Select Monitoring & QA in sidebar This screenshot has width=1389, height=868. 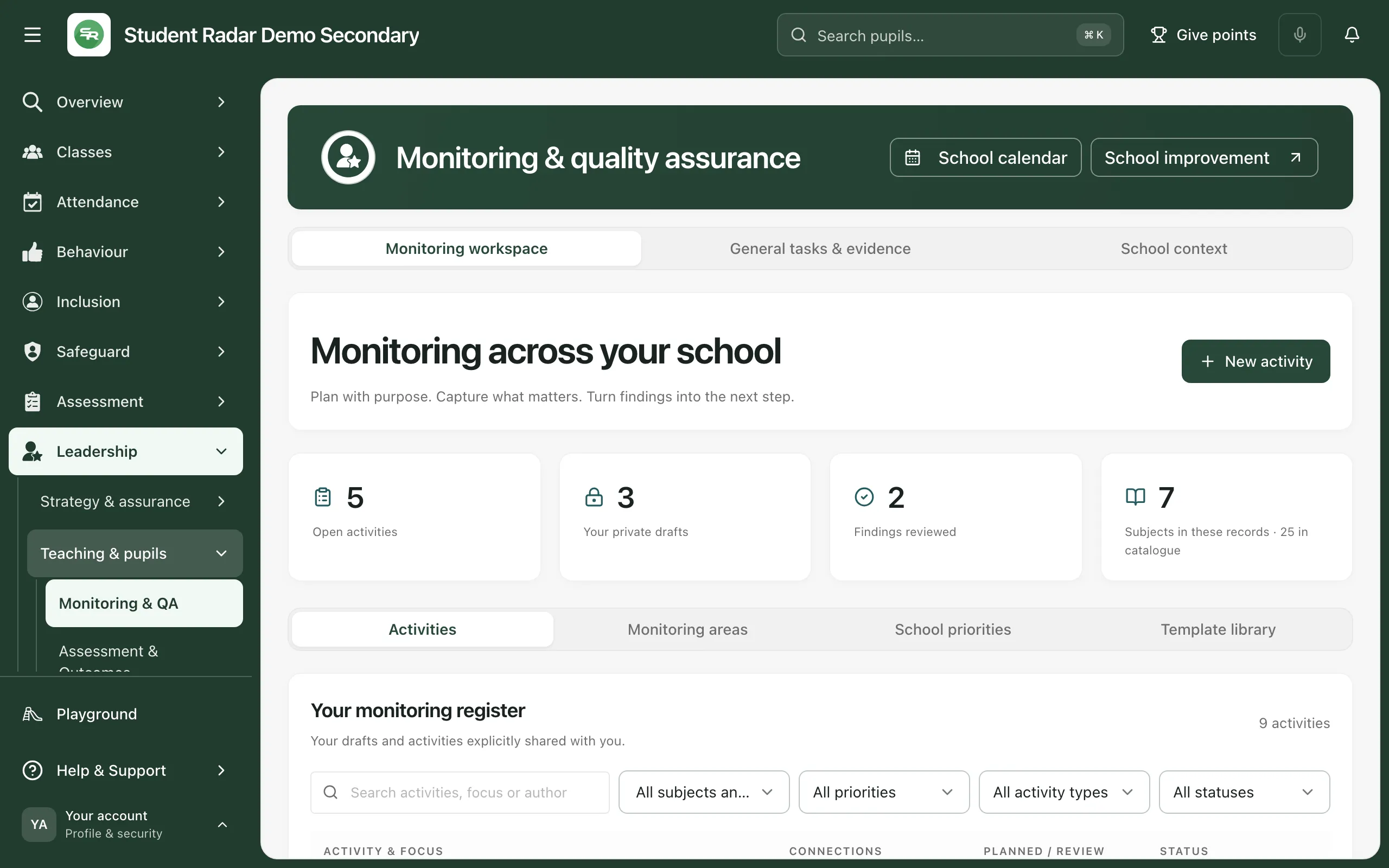(x=144, y=603)
